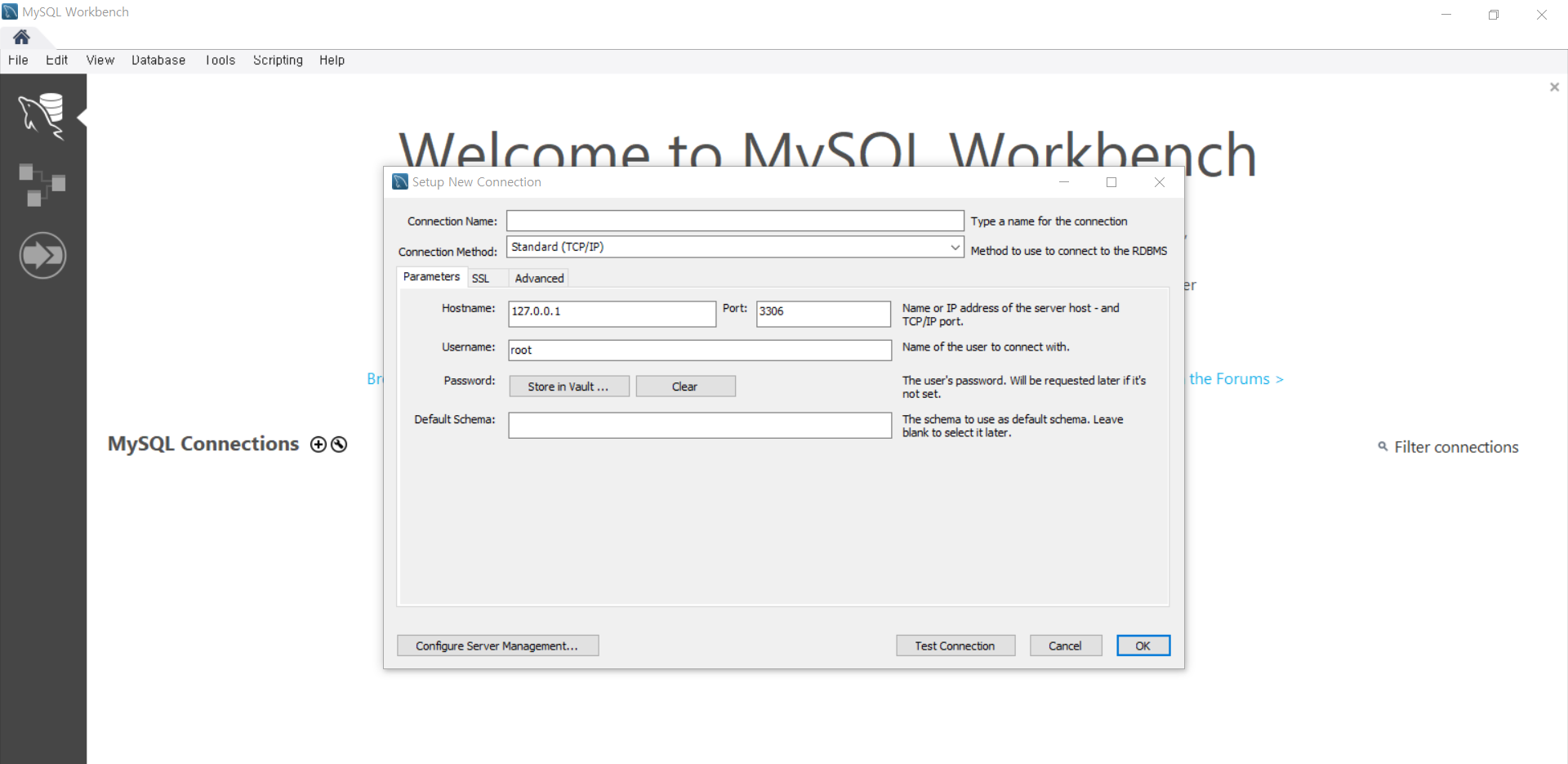Click the Test Connection button
1568x764 pixels.
tap(955, 646)
